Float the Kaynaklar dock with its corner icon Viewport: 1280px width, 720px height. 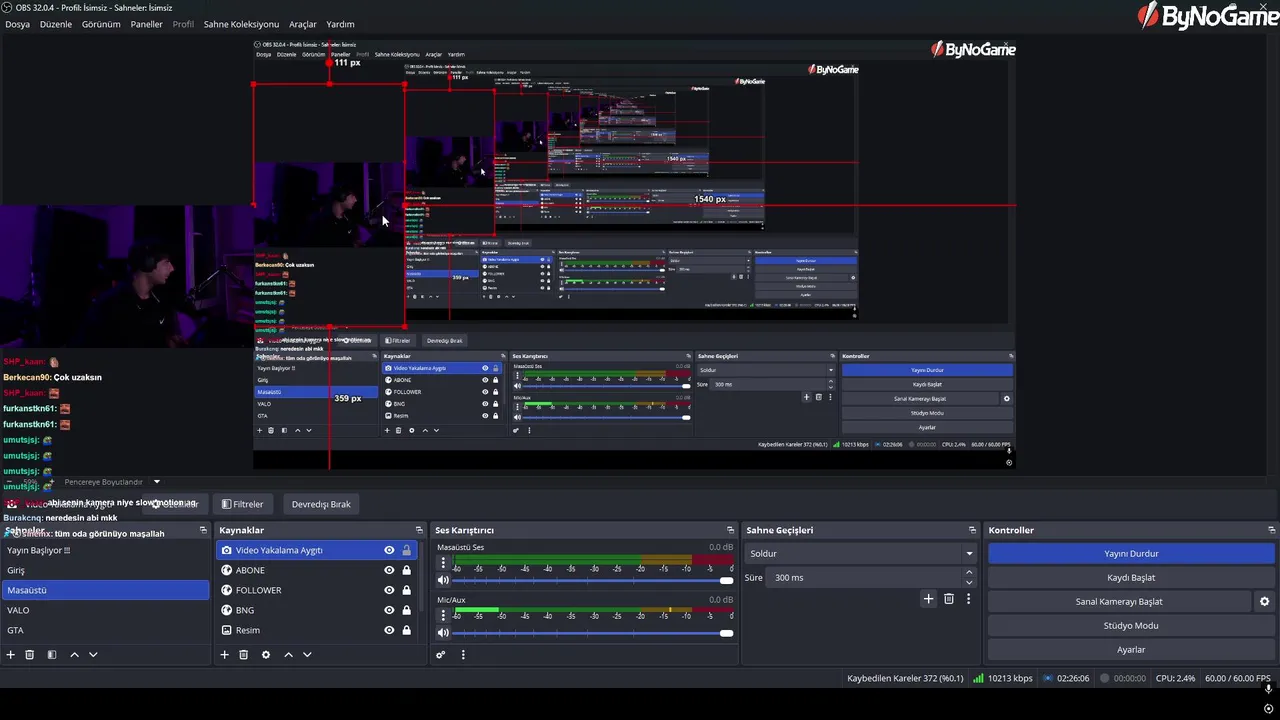[419, 530]
